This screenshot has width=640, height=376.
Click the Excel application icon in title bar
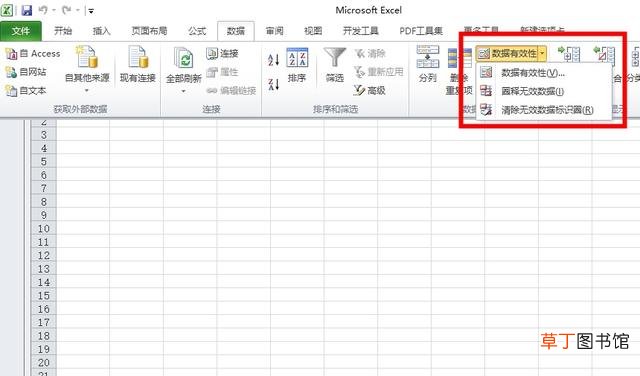click(x=7, y=10)
